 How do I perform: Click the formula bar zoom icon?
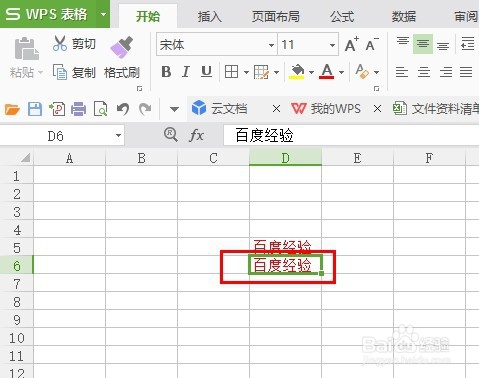pyautogui.click(x=171, y=135)
